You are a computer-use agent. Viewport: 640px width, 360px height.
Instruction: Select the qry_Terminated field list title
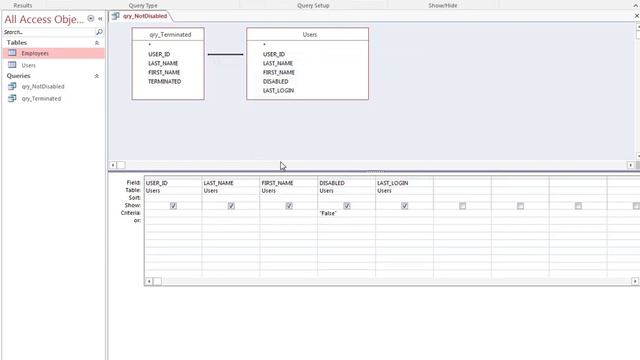[x=168, y=35]
